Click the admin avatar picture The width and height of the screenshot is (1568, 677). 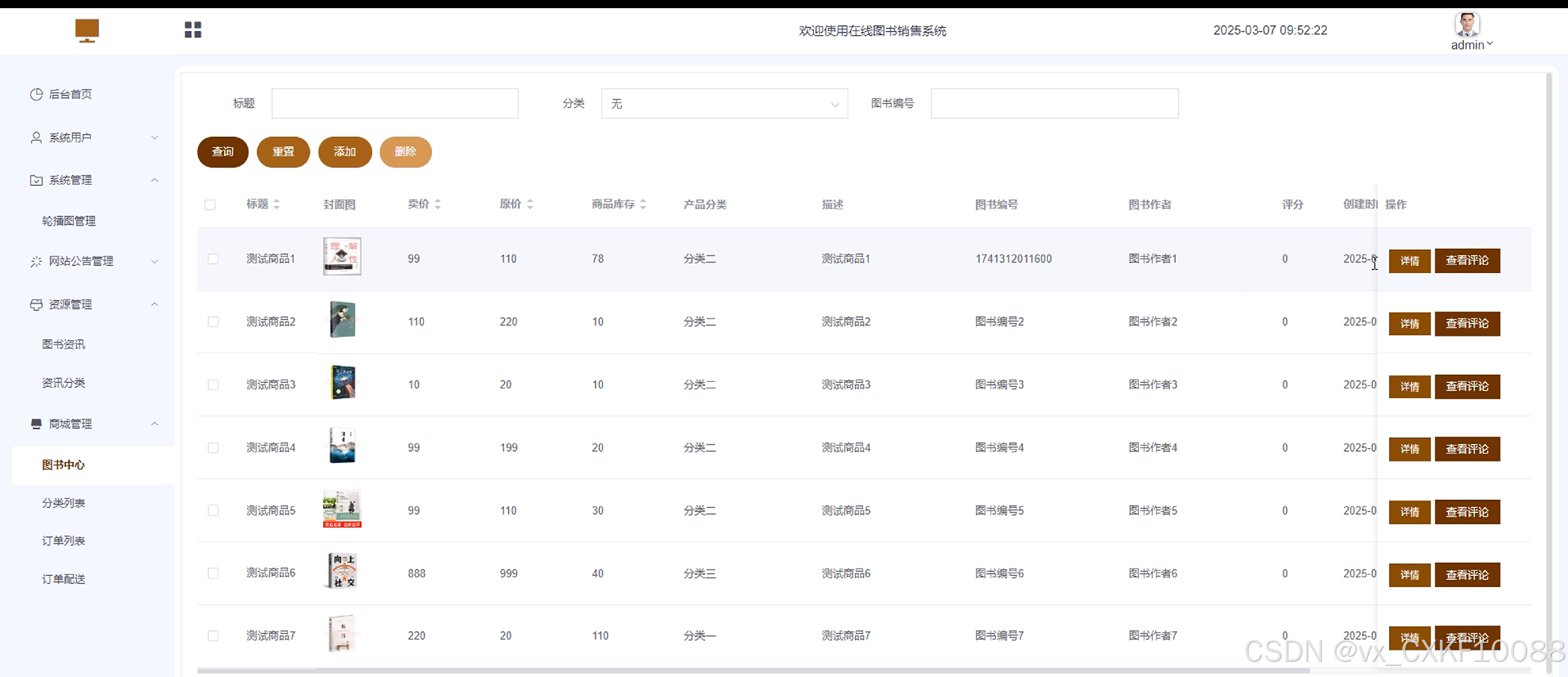click(x=1467, y=25)
